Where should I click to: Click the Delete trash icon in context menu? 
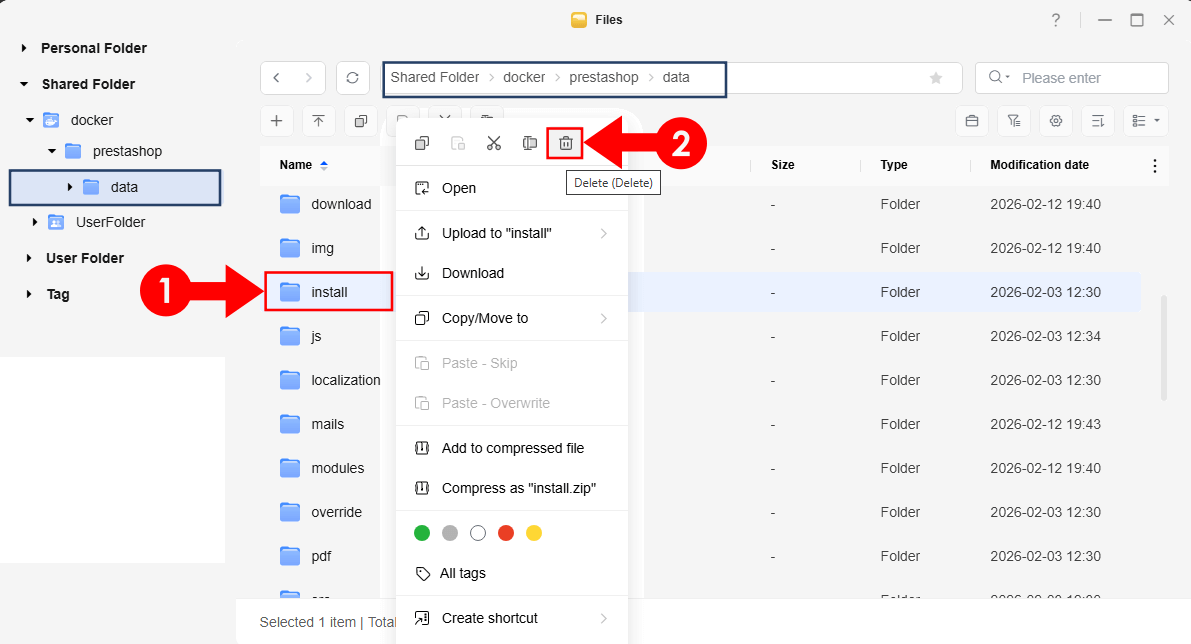[x=565, y=144]
